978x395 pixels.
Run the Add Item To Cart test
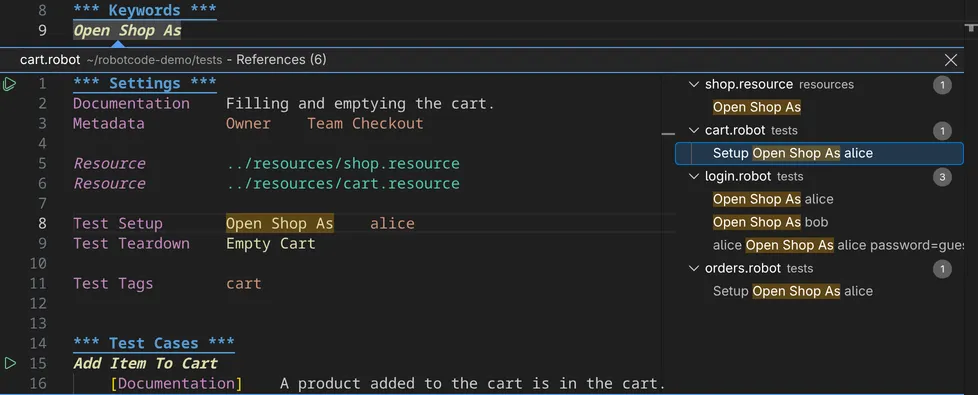tap(9, 363)
